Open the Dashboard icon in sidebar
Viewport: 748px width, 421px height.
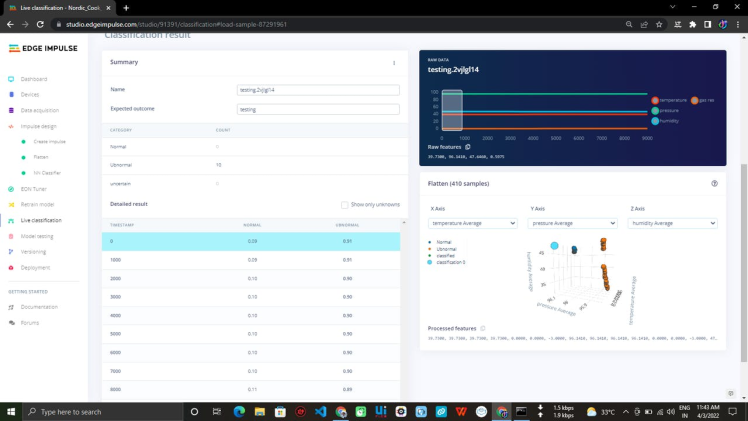[10, 79]
